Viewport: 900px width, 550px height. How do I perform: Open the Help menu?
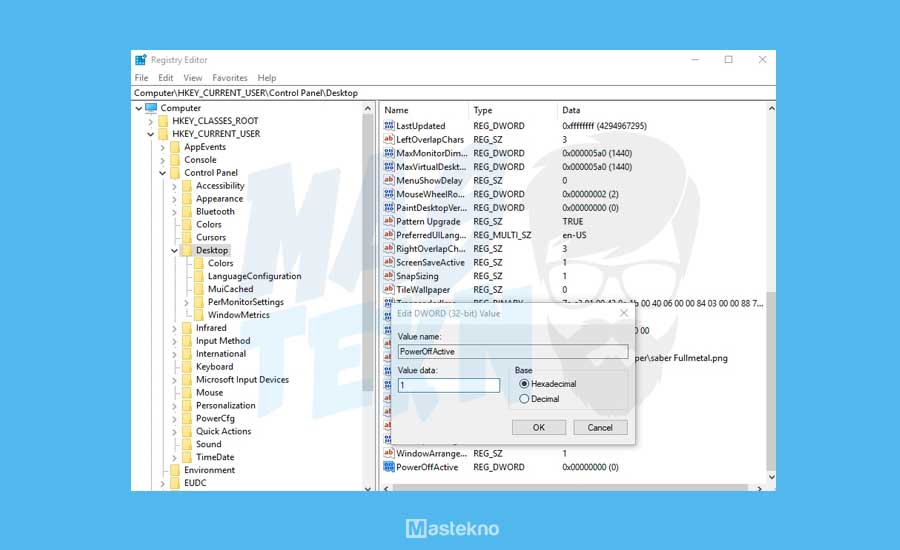click(x=266, y=78)
